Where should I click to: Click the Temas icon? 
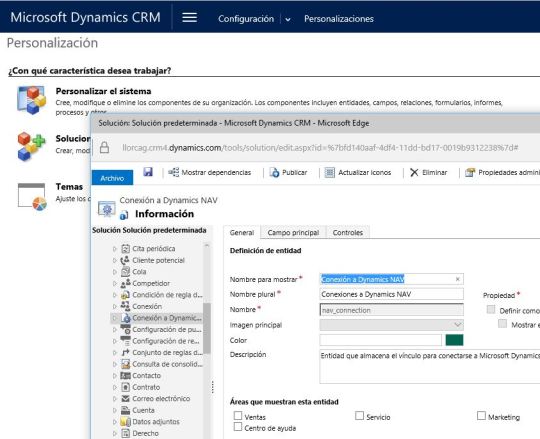click(x=32, y=197)
